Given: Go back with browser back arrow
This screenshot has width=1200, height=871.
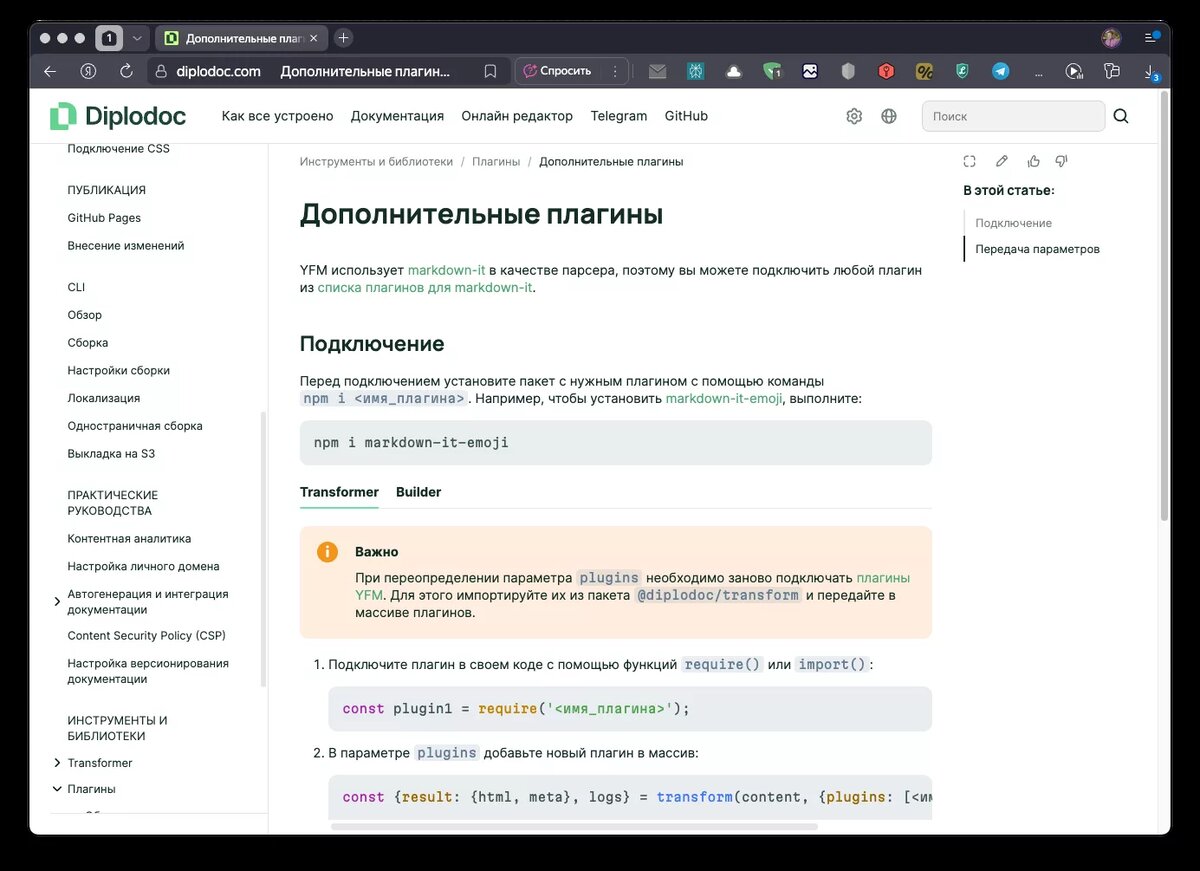Looking at the screenshot, I should click(50, 71).
